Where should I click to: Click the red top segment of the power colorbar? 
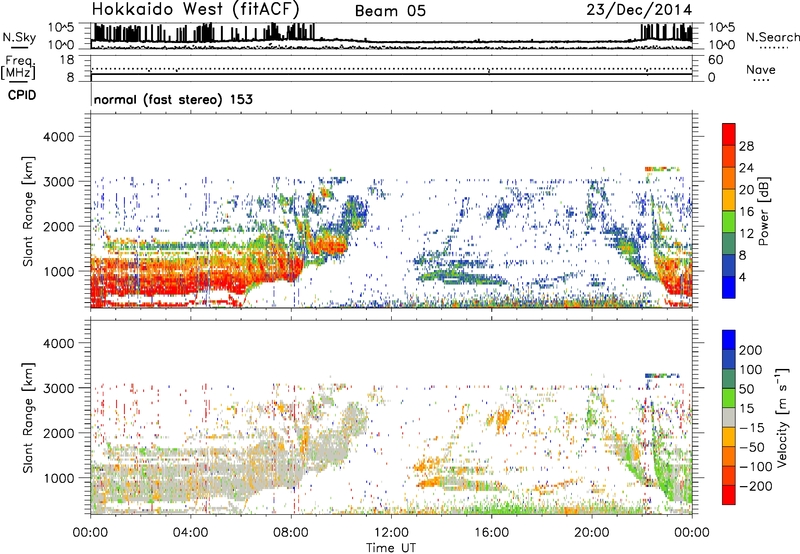[729, 135]
